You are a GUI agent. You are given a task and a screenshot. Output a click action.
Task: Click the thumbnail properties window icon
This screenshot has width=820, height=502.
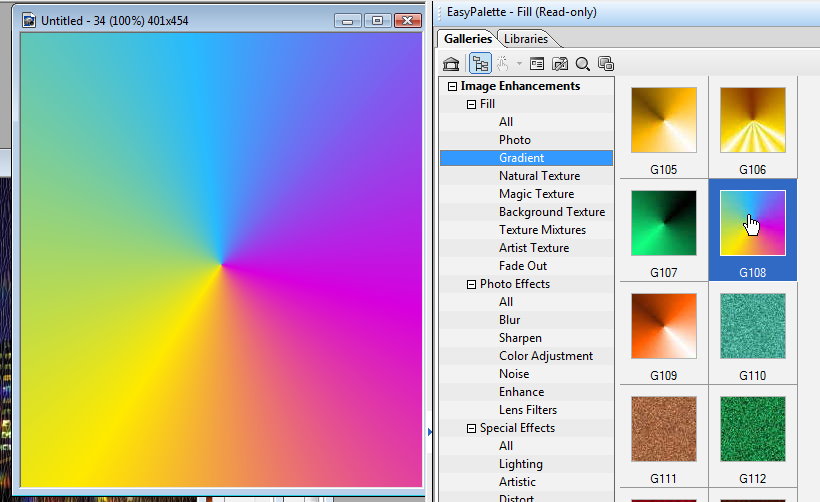point(537,64)
